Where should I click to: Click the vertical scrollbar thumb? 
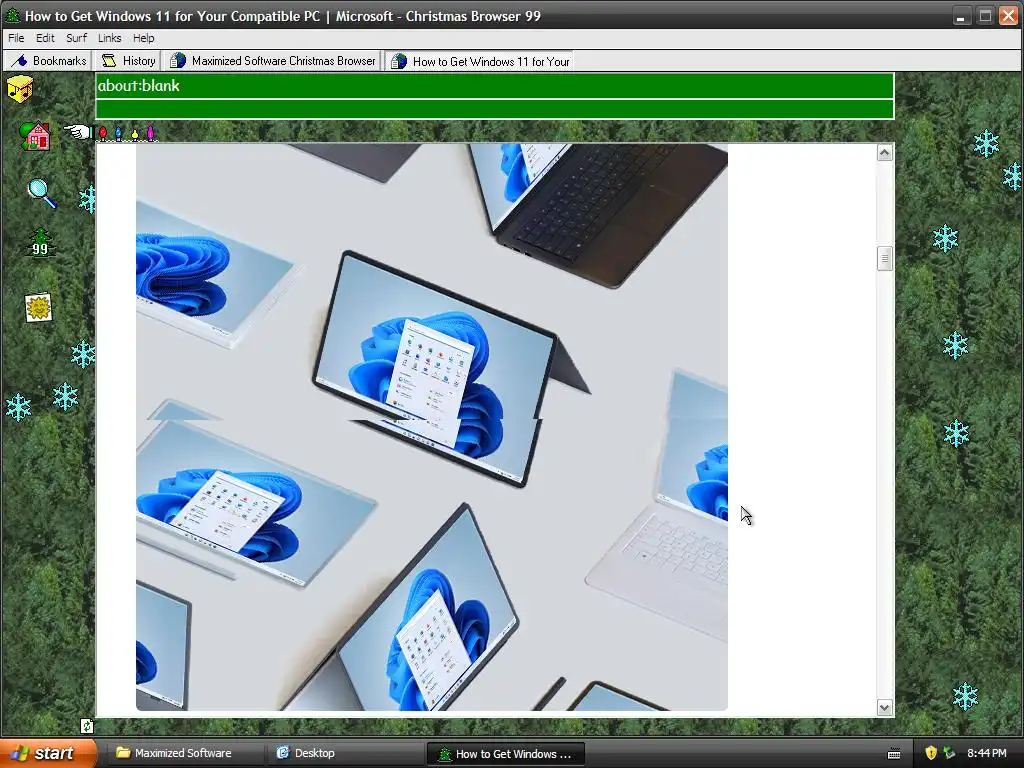point(885,258)
